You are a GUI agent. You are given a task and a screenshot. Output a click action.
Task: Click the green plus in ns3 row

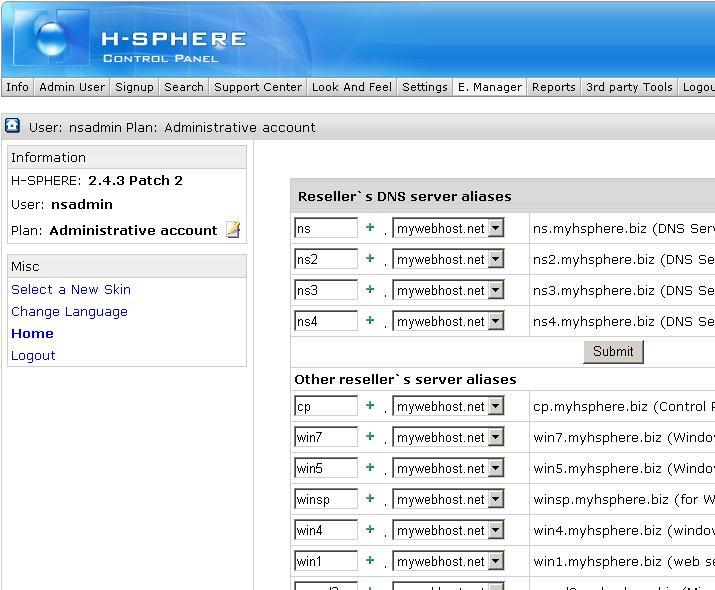point(370,289)
